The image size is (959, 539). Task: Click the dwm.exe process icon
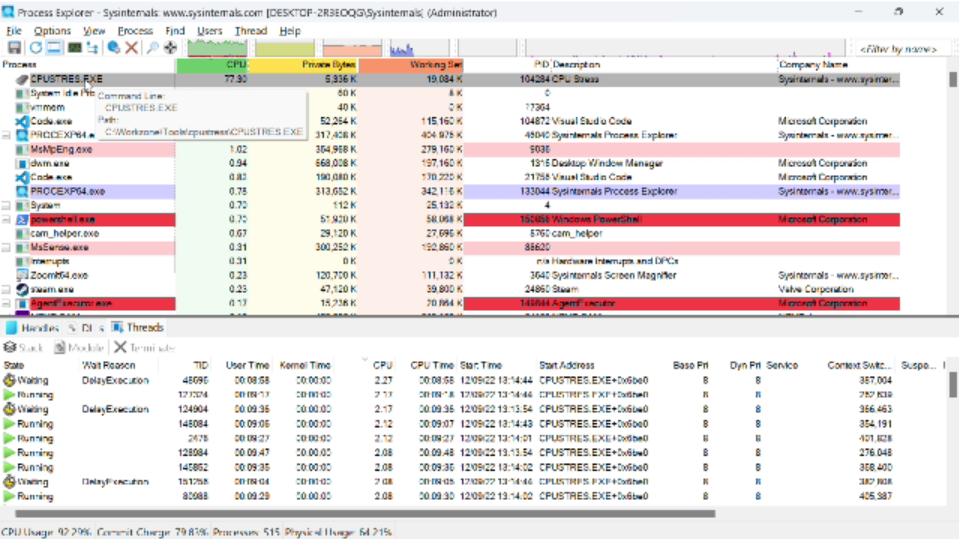point(22,164)
